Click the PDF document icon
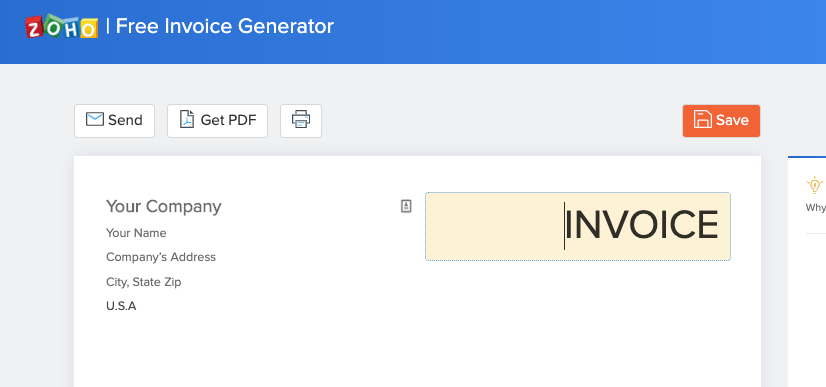The image size is (826, 387). pos(187,120)
